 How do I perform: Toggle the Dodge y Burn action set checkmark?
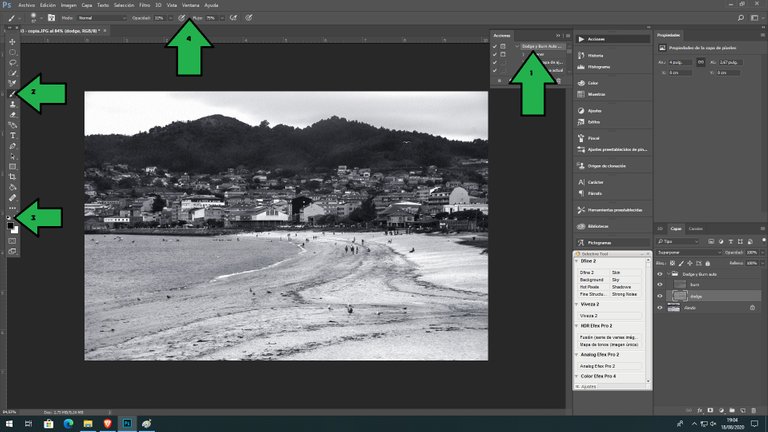495,46
